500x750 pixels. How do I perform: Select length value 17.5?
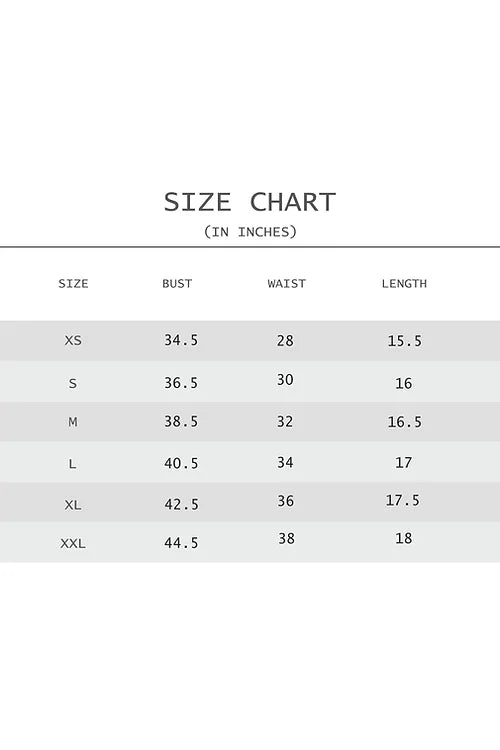point(403,500)
